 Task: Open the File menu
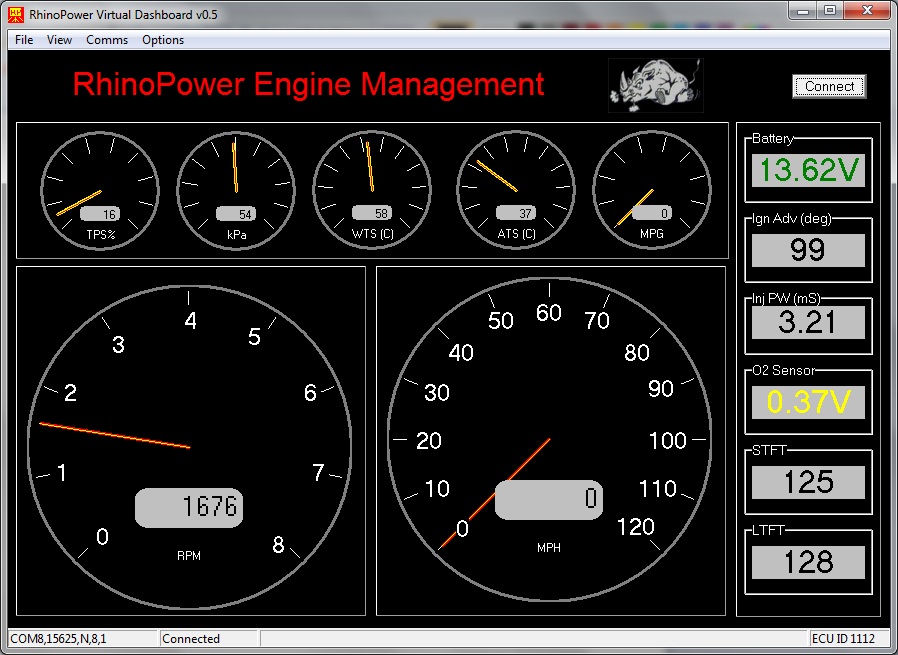(x=24, y=40)
